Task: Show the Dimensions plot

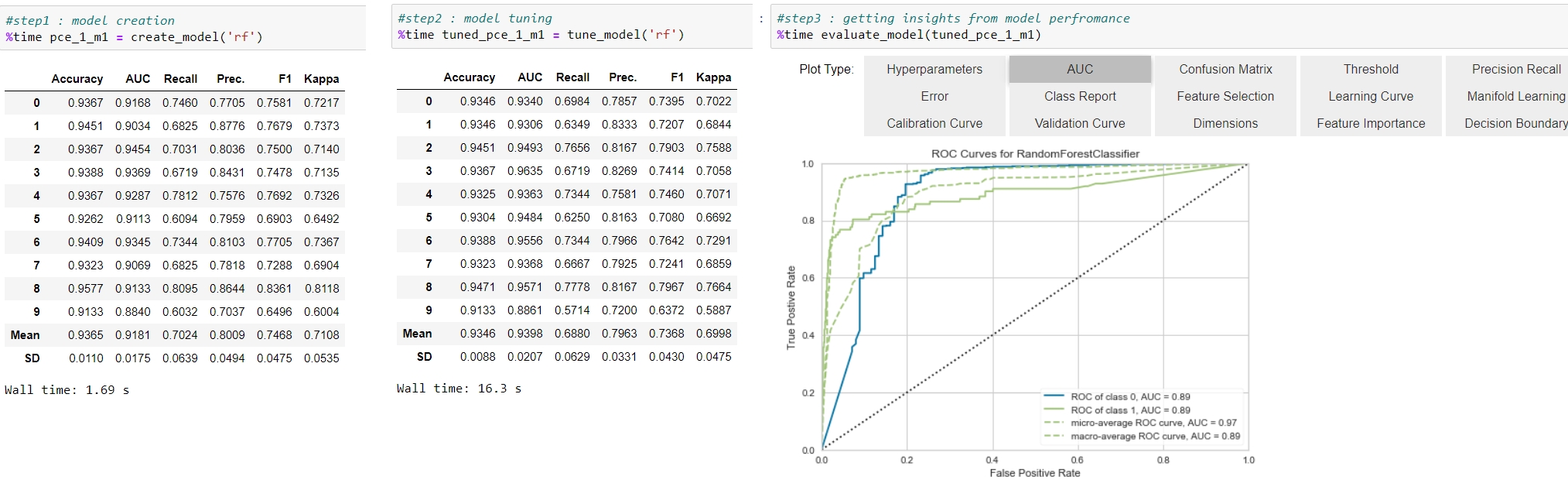Action: coord(1225,123)
